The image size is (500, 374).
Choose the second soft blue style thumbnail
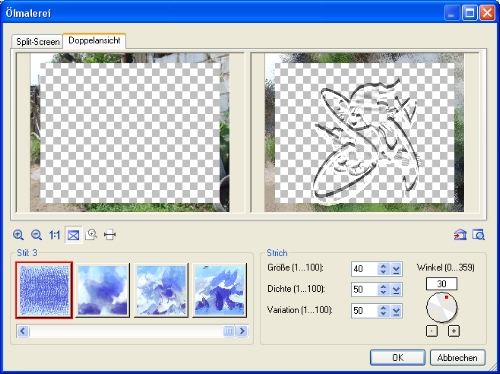coord(103,290)
